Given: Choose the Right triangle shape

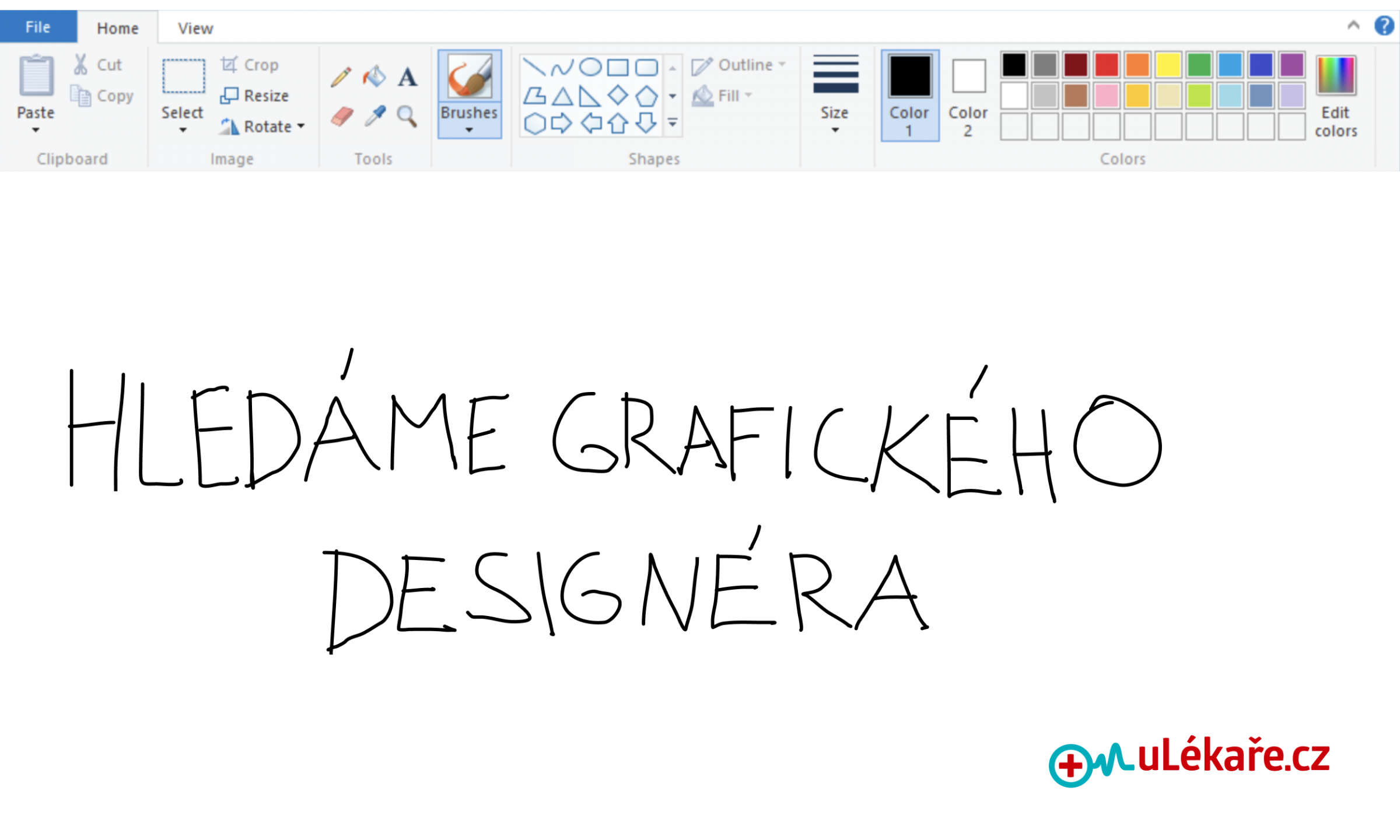Looking at the screenshot, I should click(590, 96).
